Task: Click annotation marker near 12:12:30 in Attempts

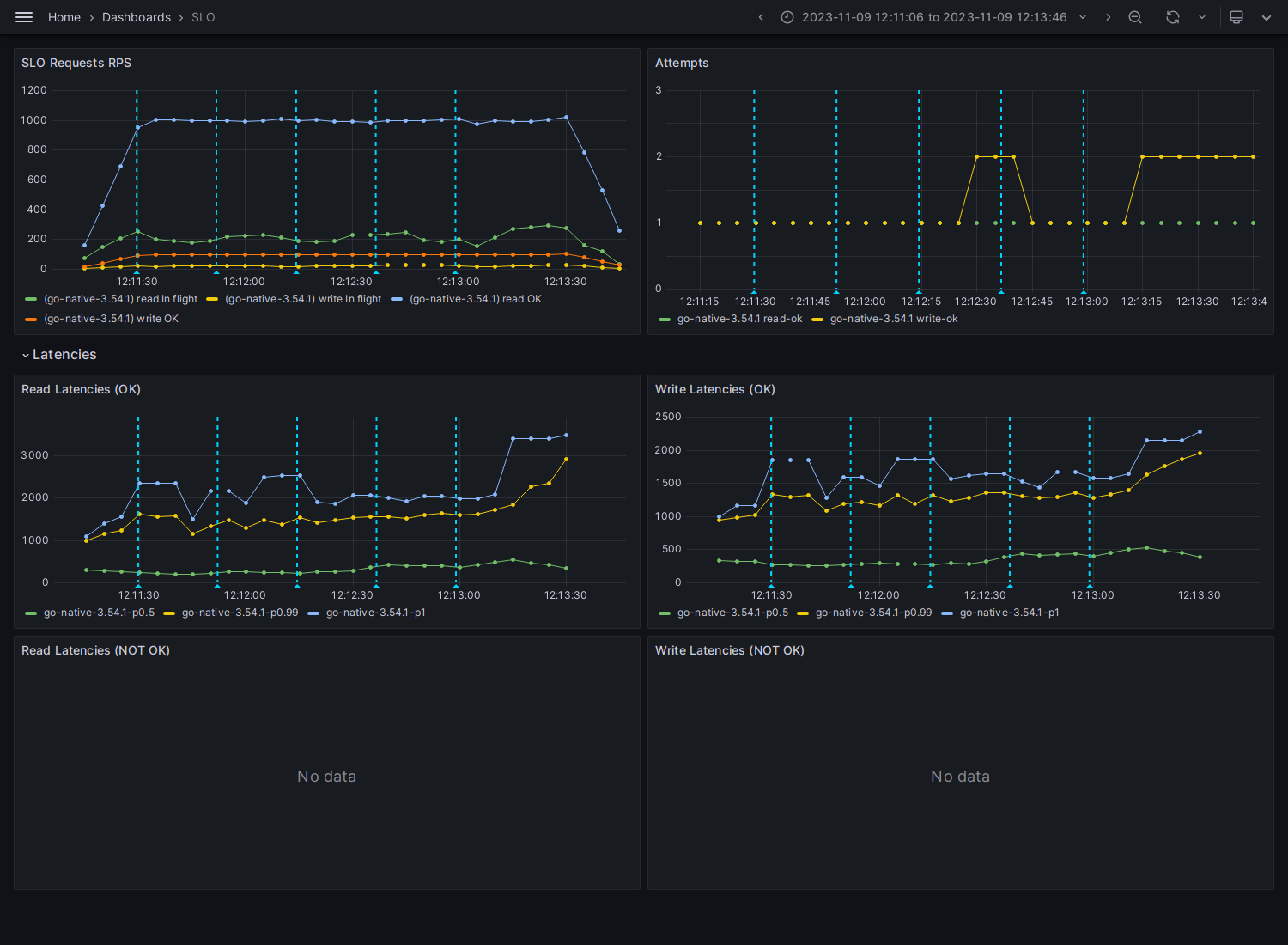Action: point(1001,292)
